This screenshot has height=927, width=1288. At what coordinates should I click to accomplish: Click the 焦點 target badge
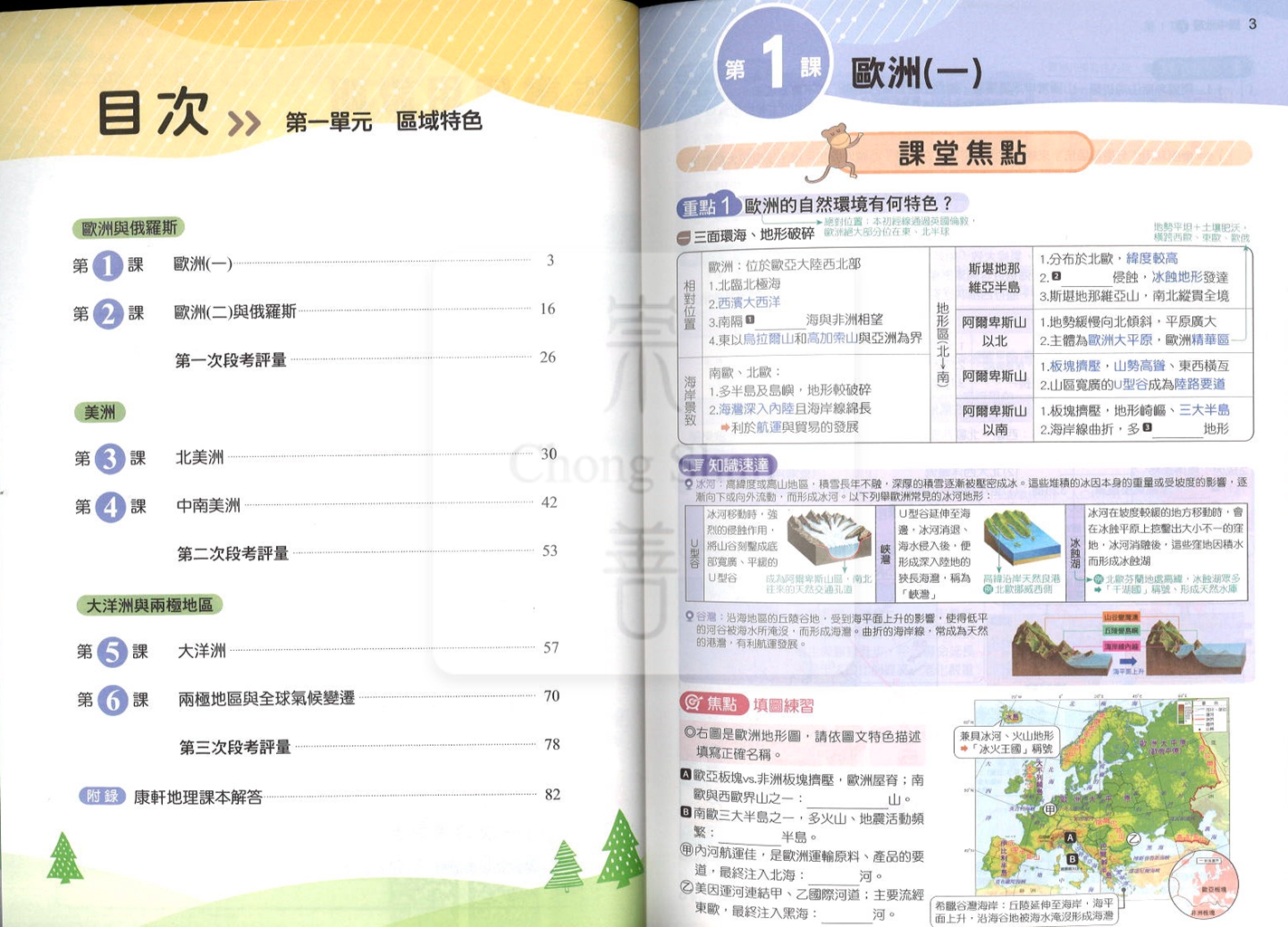[x=712, y=703]
